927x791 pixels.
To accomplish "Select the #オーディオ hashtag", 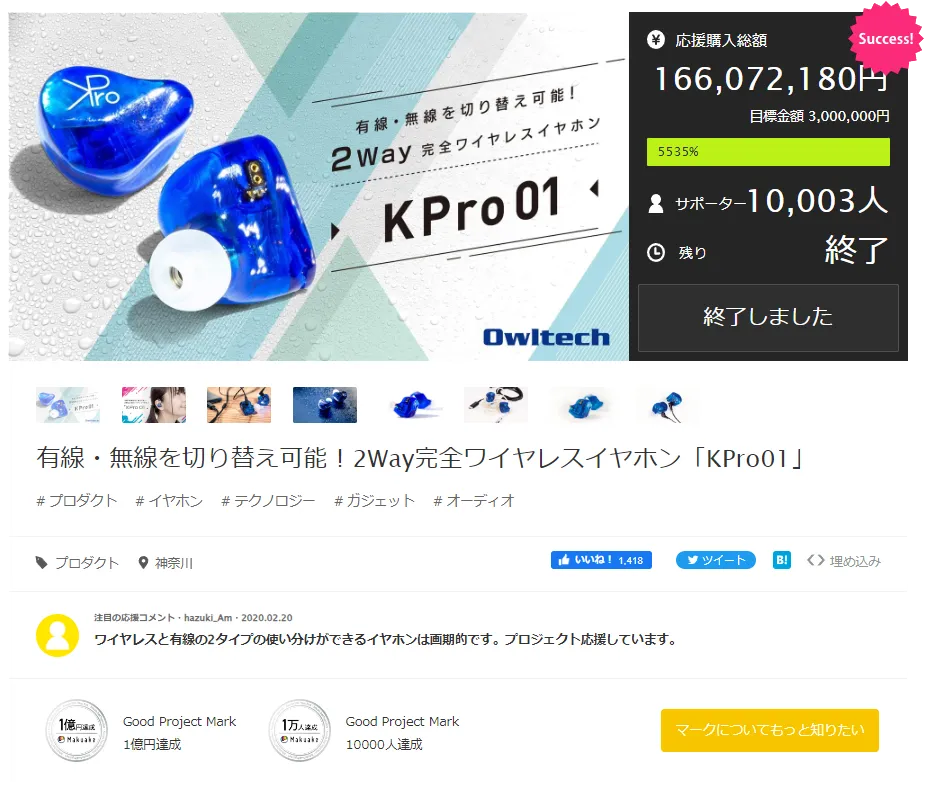I will click(474, 501).
